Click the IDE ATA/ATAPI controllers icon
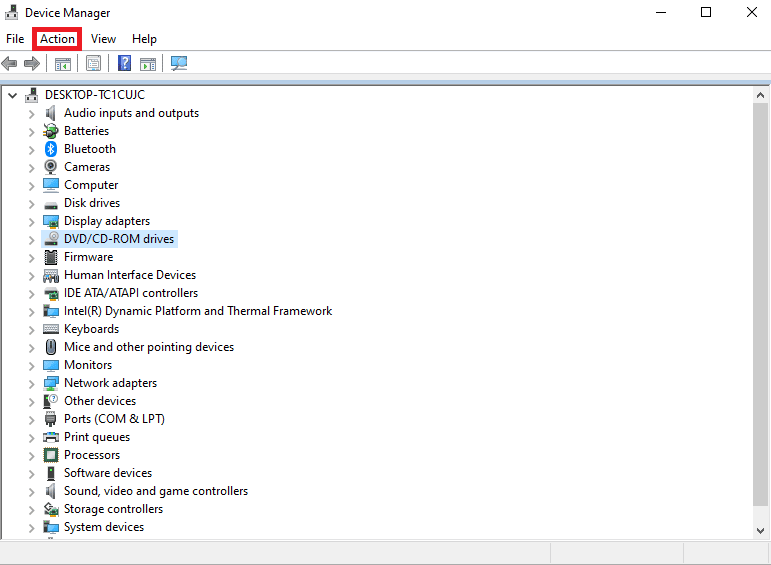Image resolution: width=771 pixels, height=565 pixels. (x=51, y=294)
